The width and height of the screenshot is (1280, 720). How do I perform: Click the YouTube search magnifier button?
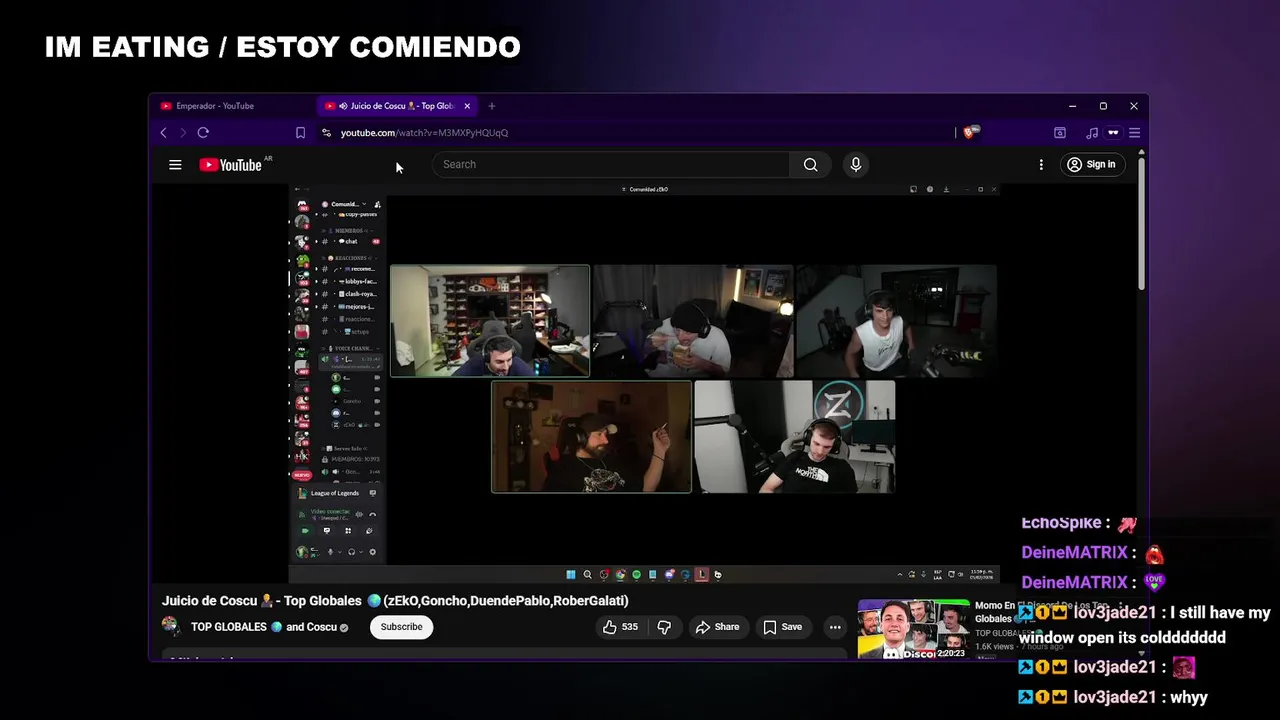click(810, 164)
